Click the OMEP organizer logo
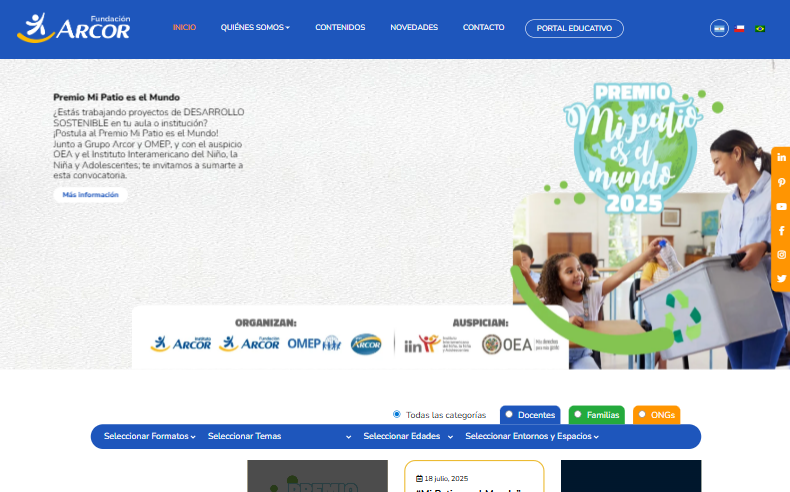Image resolution: width=790 pixels, height=492 pixels. pos(314,344)
